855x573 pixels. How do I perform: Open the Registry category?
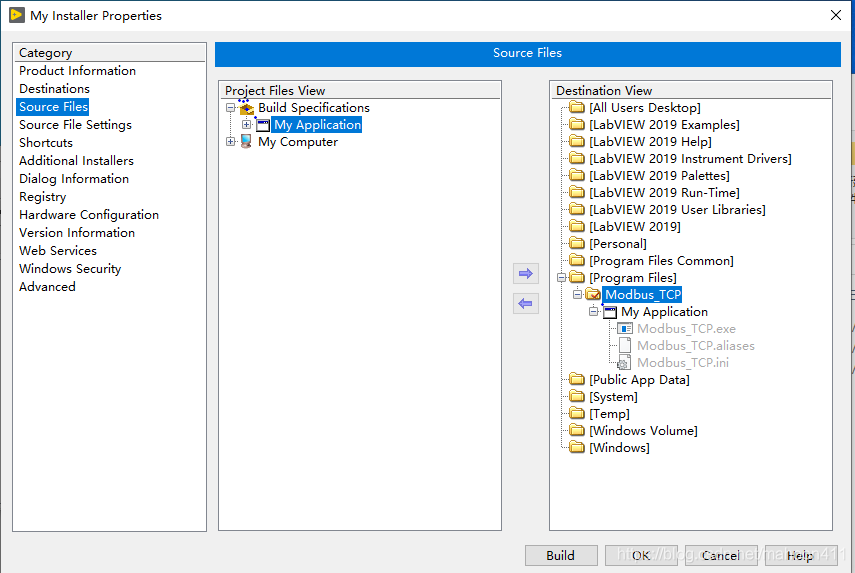tap(43, 197)
